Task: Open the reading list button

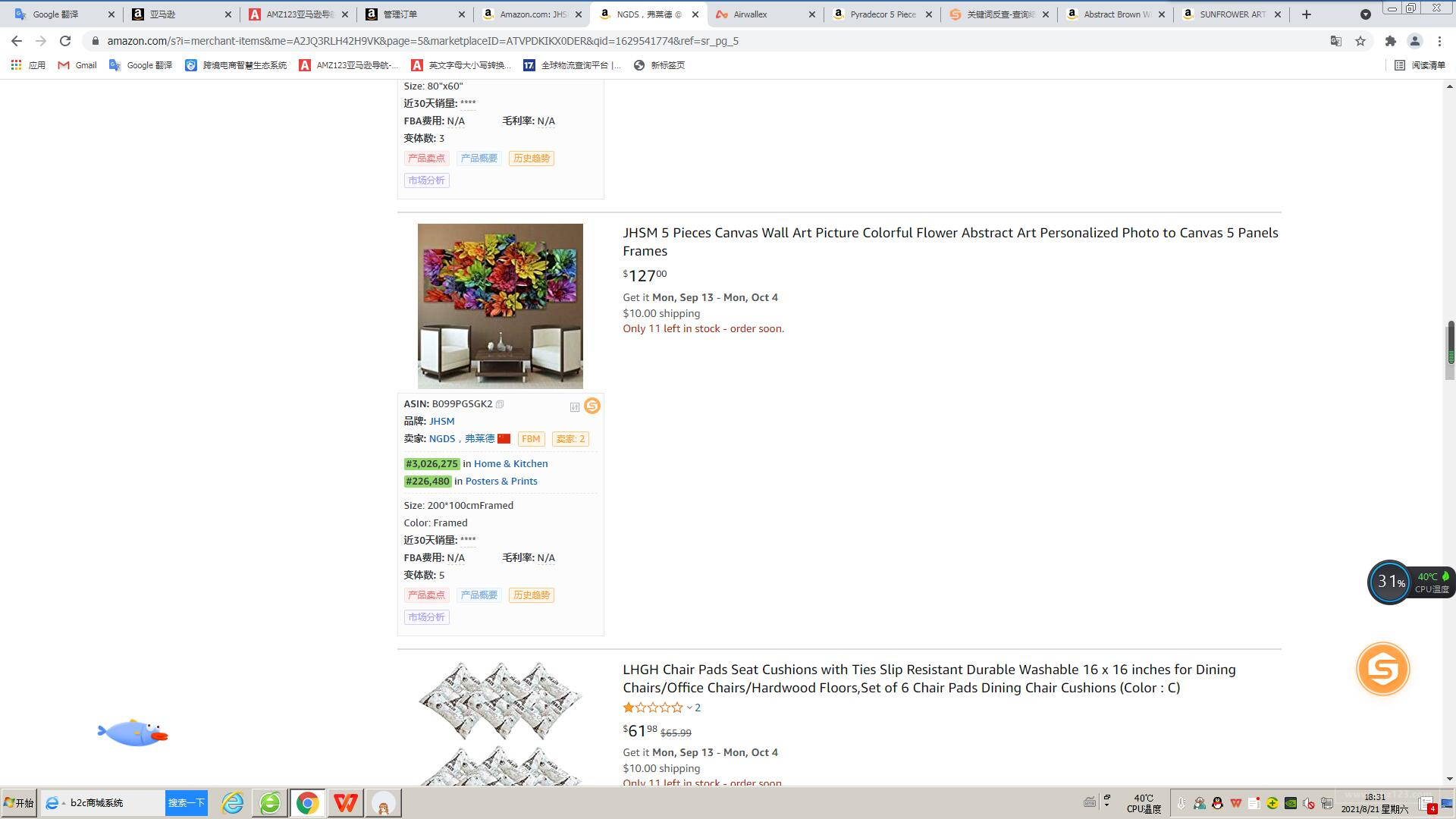Action: (x=1420, y=65)
